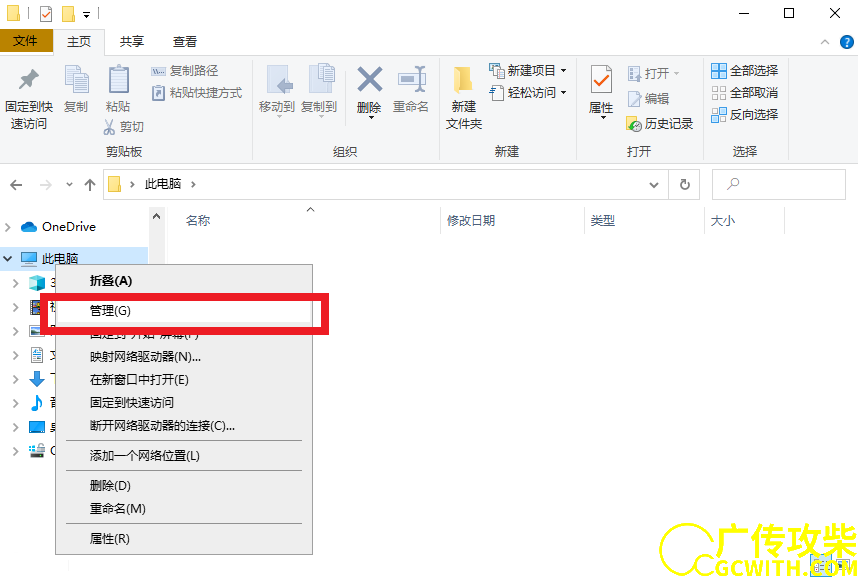Select OneDrive in the navigation pane
Image resolution: width=858 pixels, height=578 pixels.
coord(69,227)
